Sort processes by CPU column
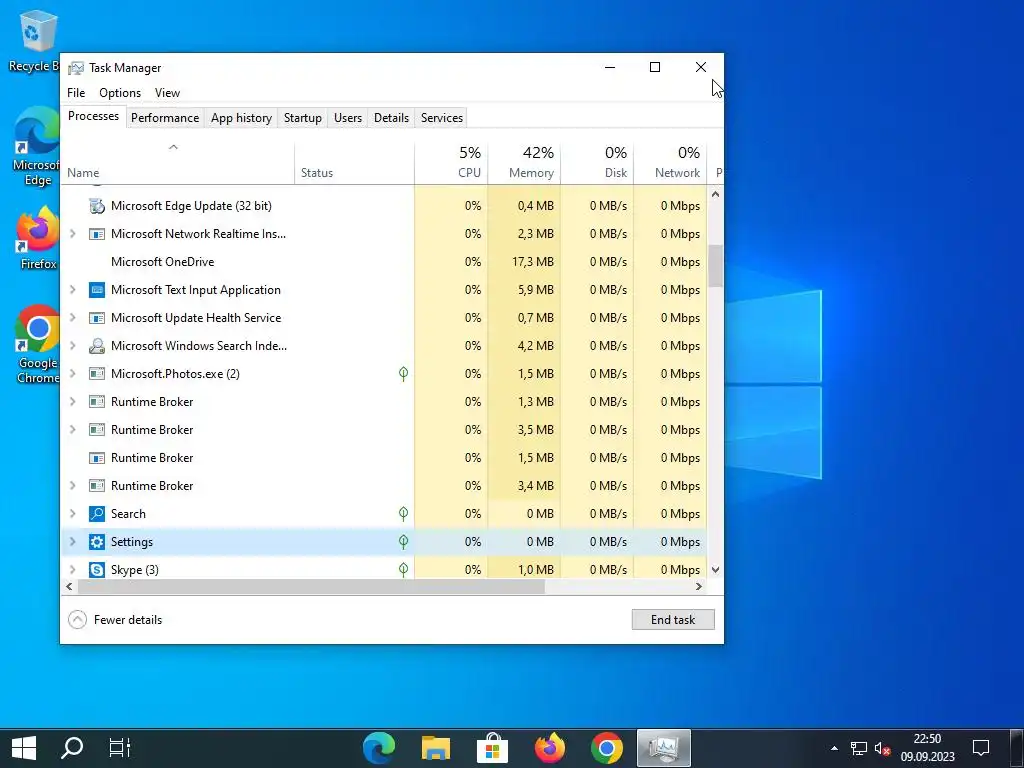Viewport: 1024px width, 768px height. [x=451, y=163]
